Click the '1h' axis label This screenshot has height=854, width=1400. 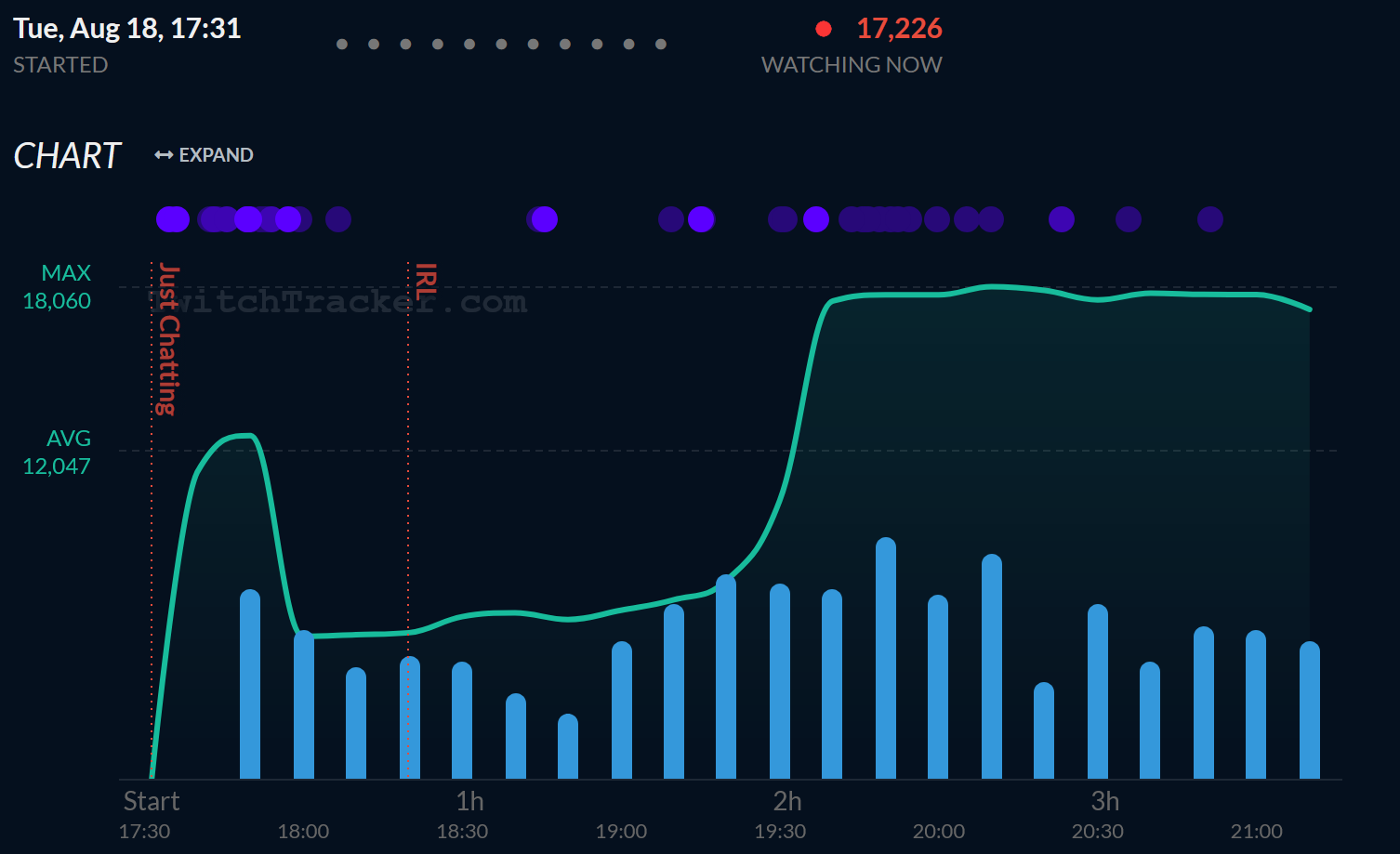[469, 801]
